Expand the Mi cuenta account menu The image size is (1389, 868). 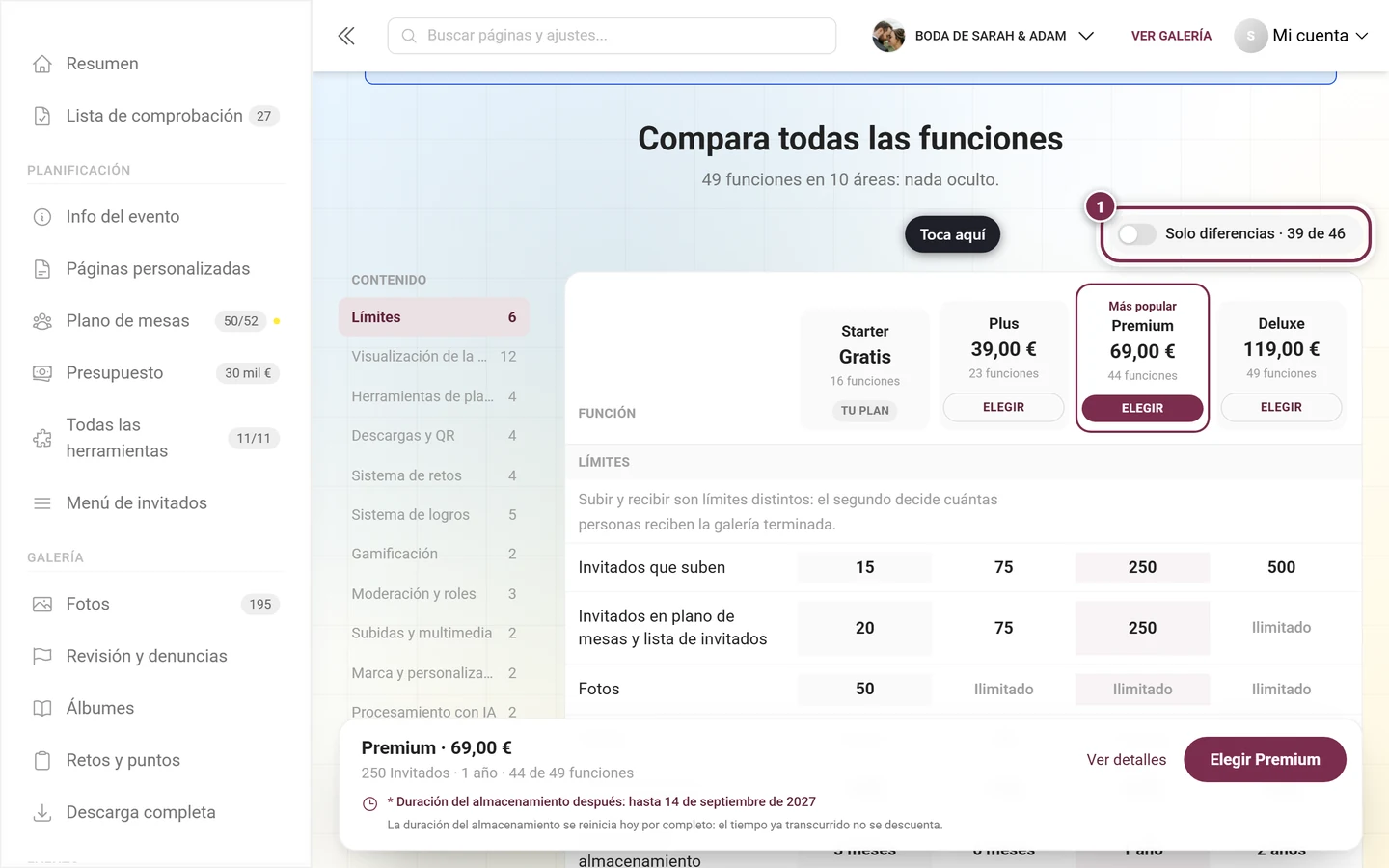(x=1301, y=36)
